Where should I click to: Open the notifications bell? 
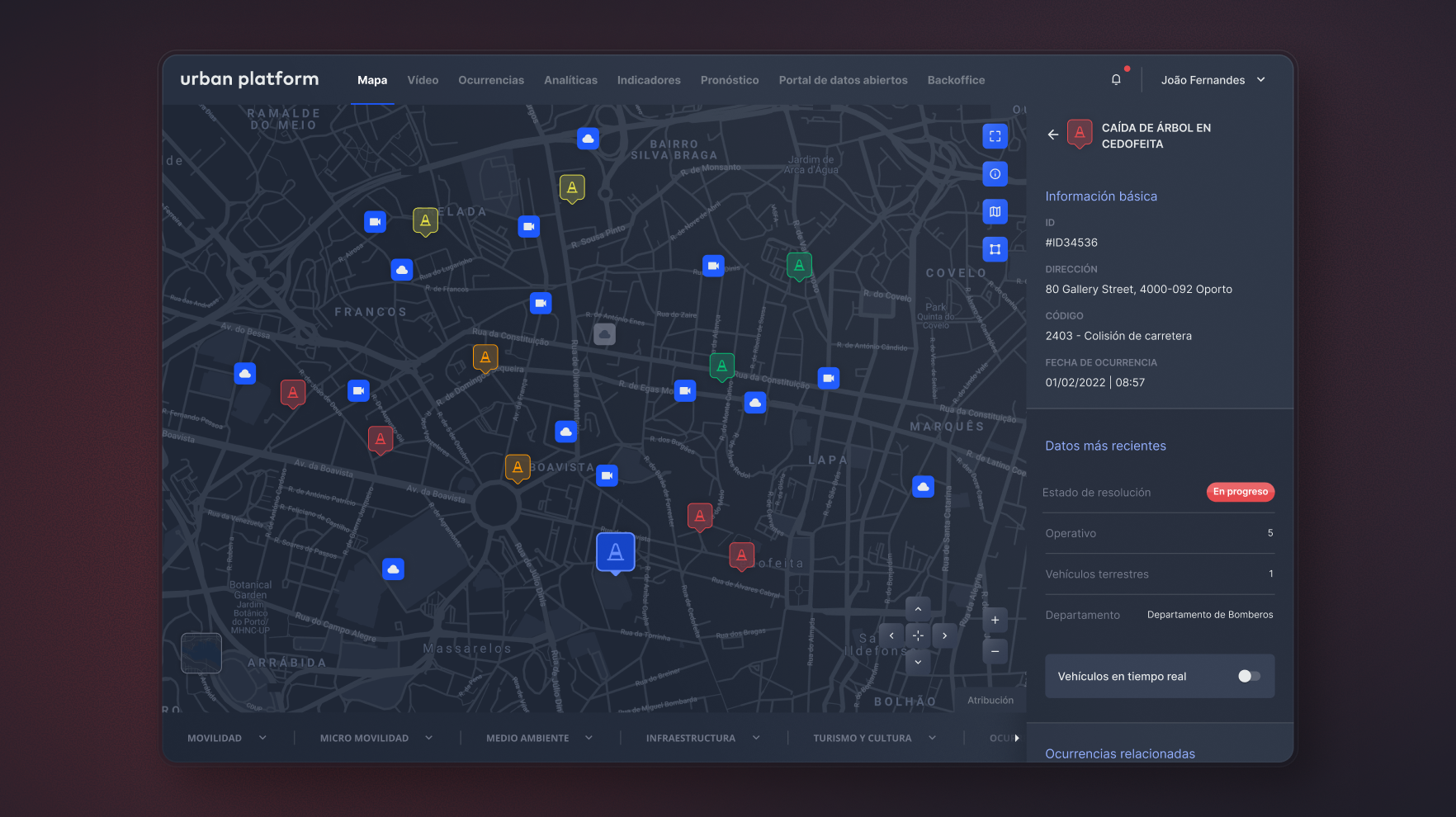(x=1116, y=80)
